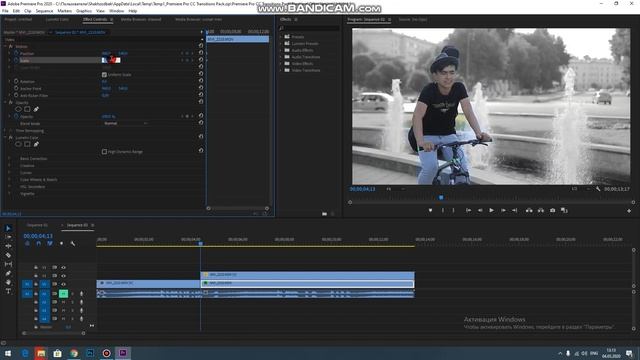Click Step Forward 1 Frame
640x360 pixels.
(503, 211)
